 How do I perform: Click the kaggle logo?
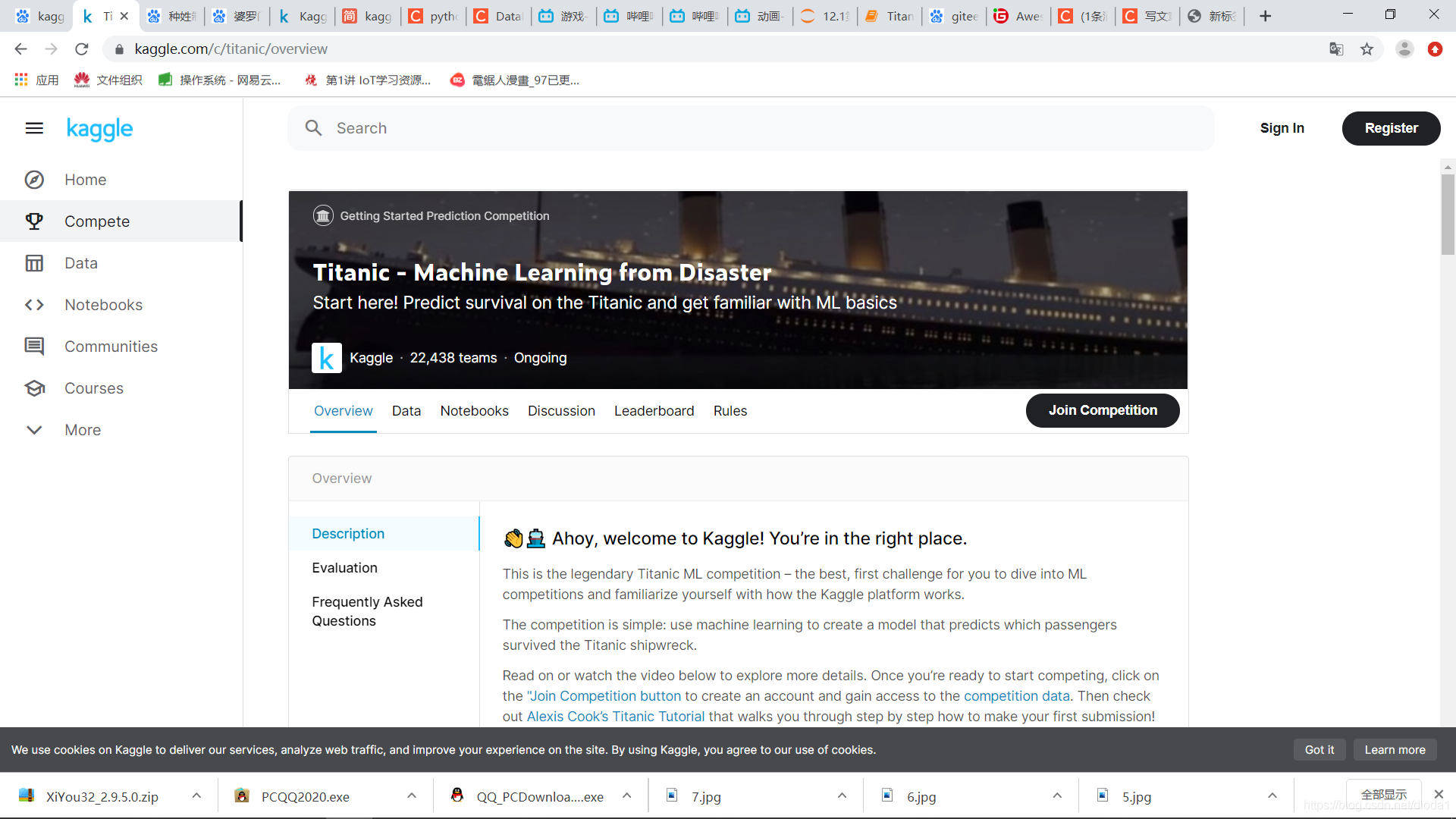coord(99,129)
